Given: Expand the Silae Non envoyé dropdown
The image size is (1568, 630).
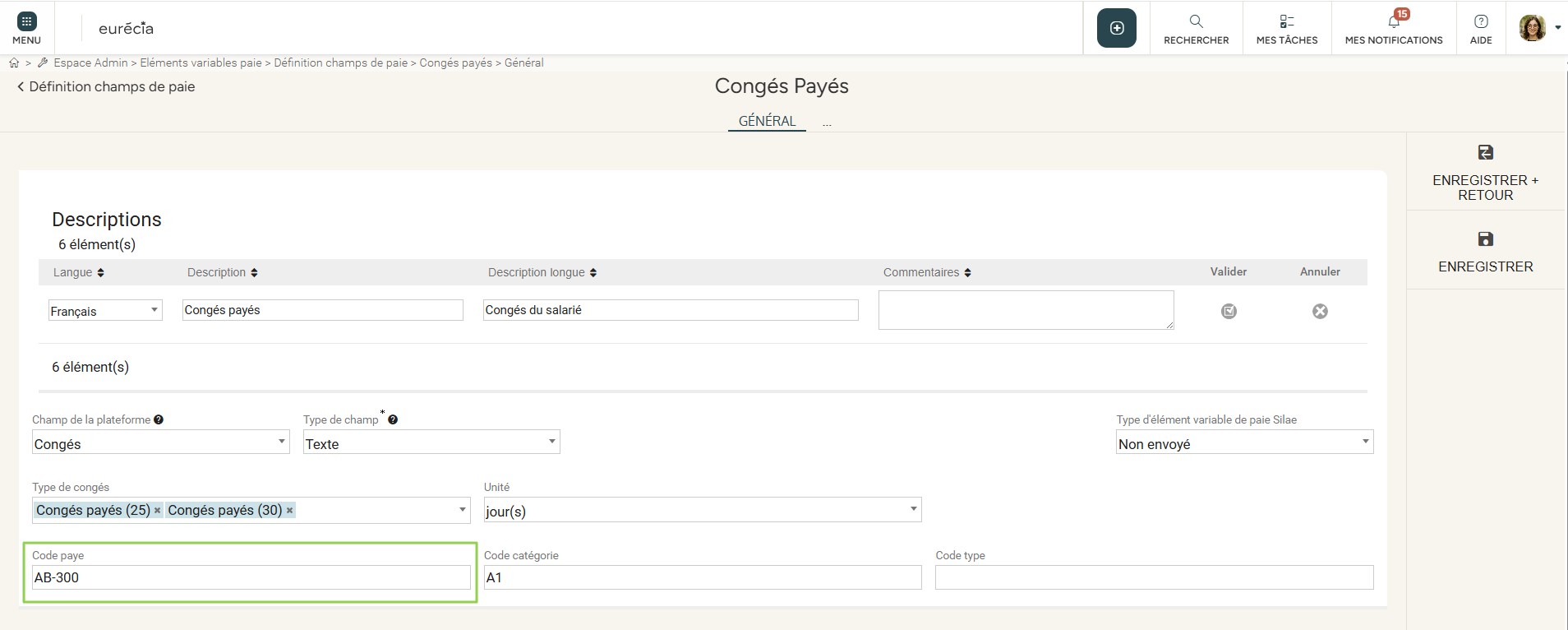Looking at the screenshot, I should click(x=1244, y=442).
